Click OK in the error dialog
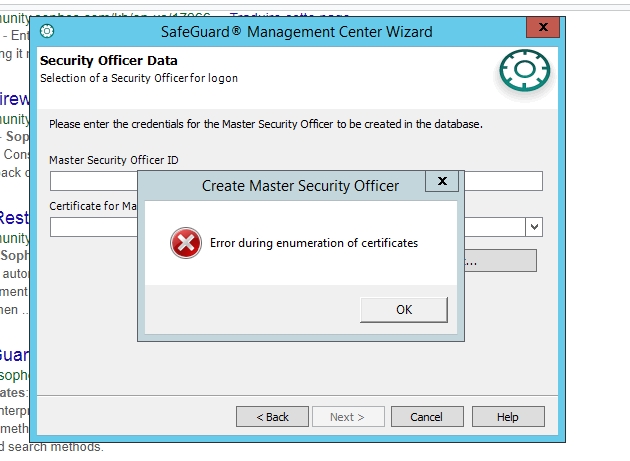630x461 pixels. [404, 309]
